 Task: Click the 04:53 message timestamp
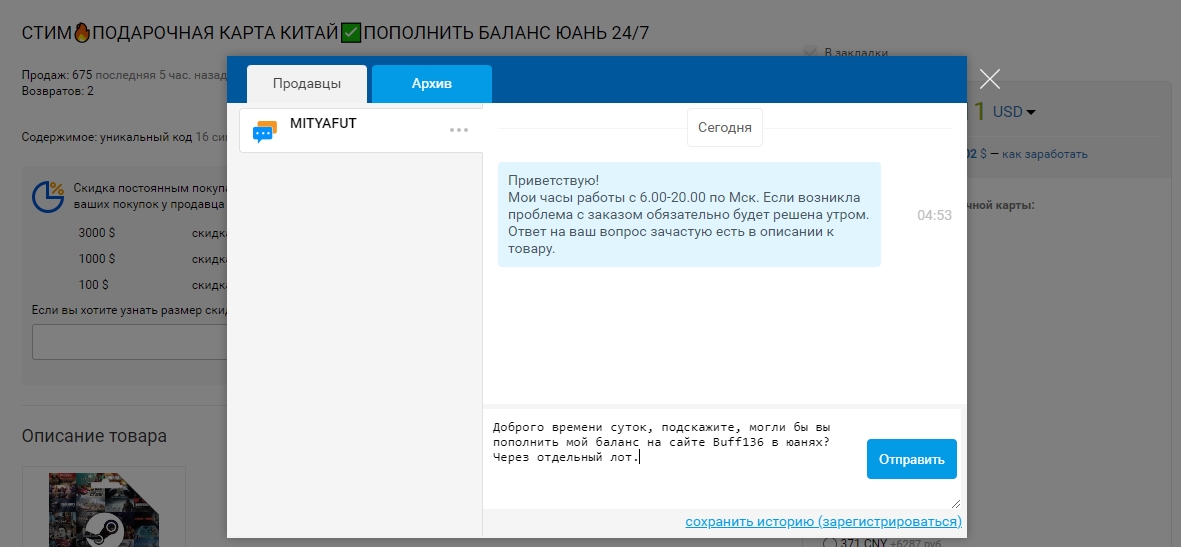click(x=934, y=215)
